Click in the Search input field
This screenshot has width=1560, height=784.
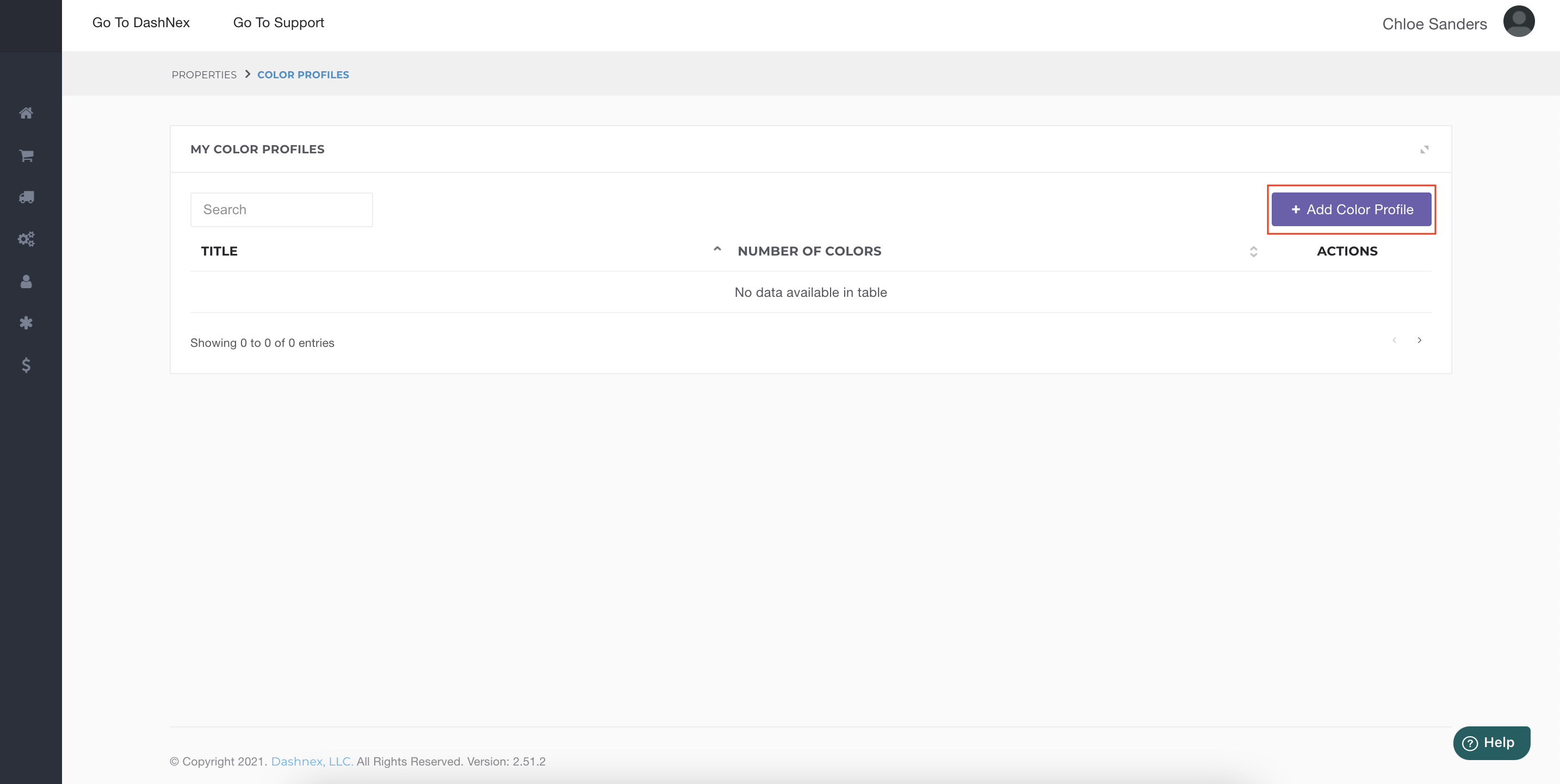tap(281, 209)
